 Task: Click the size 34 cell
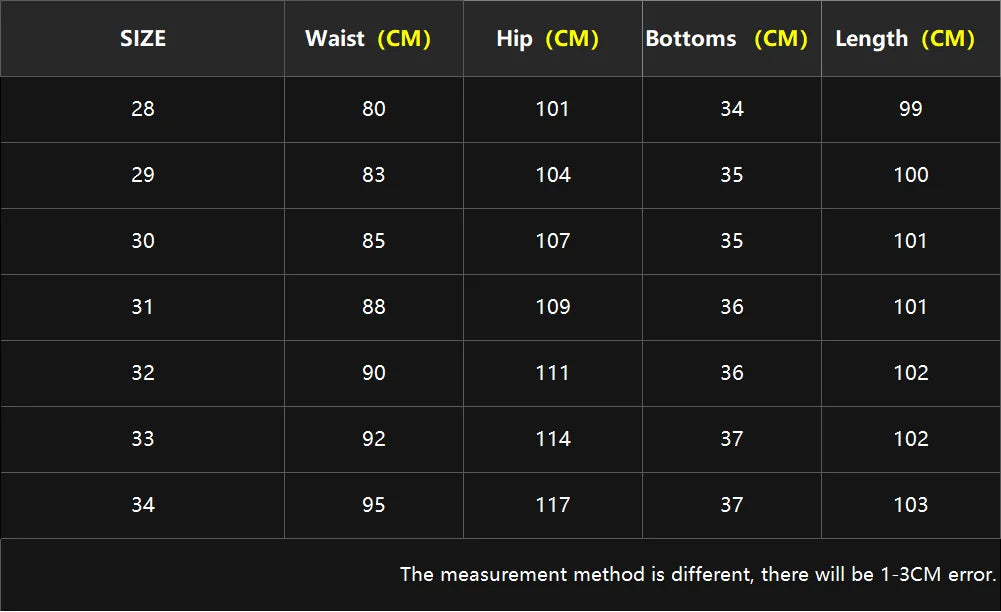click(x=143, y=504)
